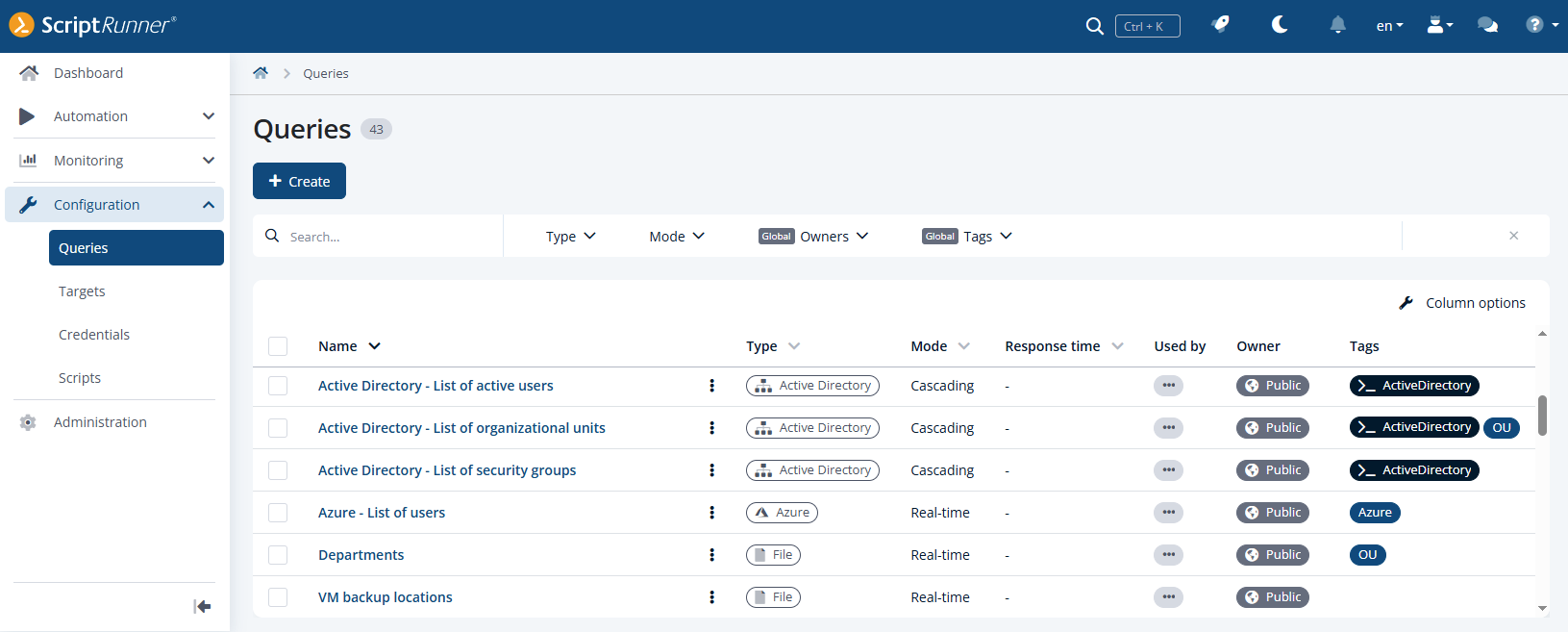Open notifications bell icon
1568x632 pixels.
pos(1337,25)
